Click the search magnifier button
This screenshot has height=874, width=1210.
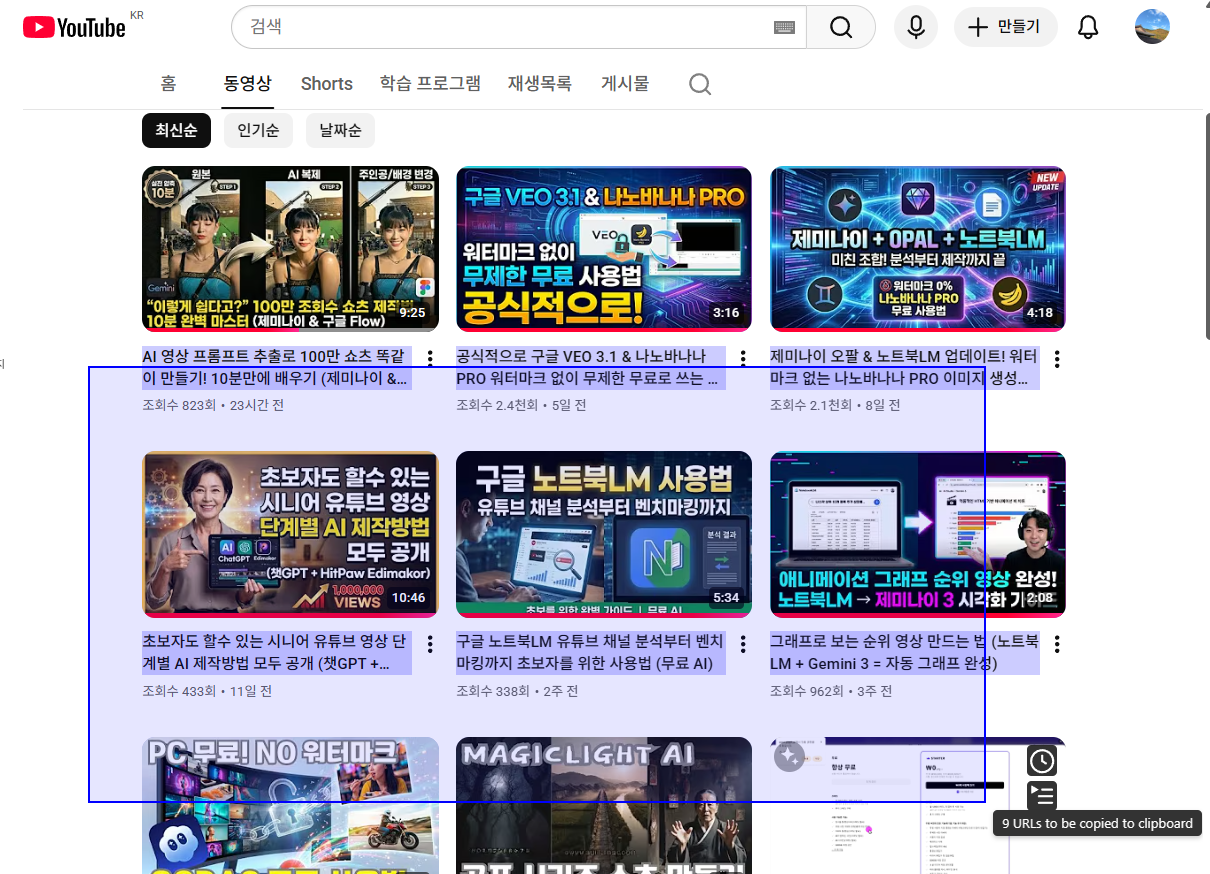(841, 27)
